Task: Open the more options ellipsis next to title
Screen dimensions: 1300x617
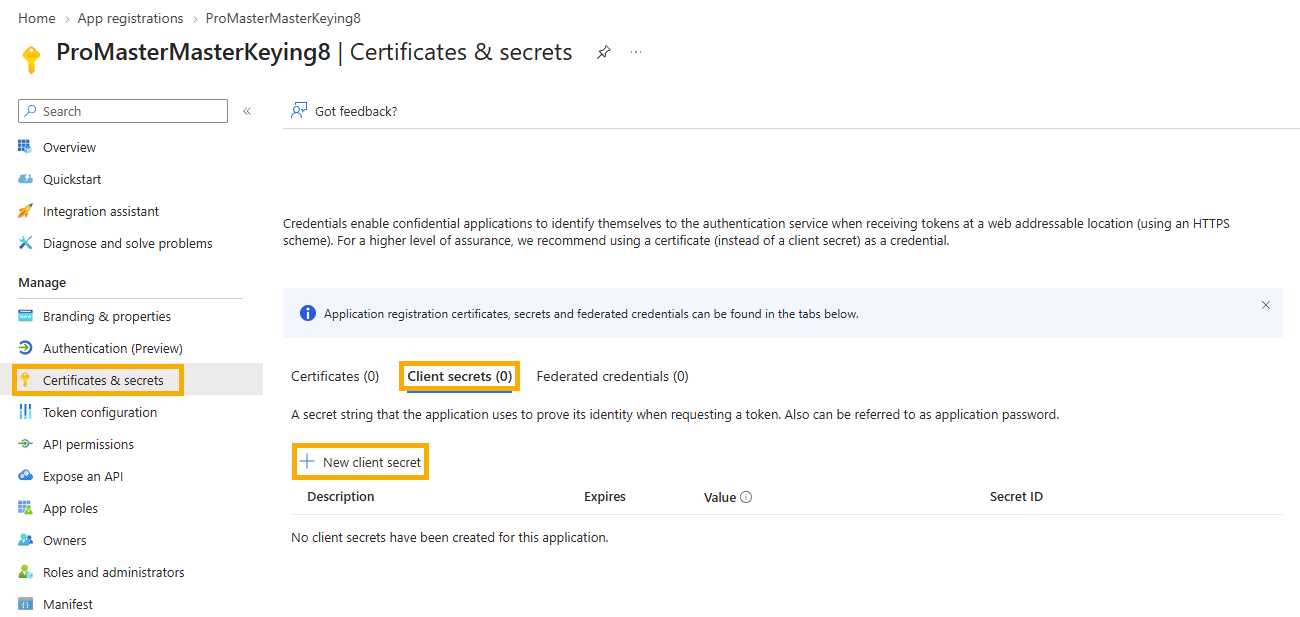Action: coord(636,52)
